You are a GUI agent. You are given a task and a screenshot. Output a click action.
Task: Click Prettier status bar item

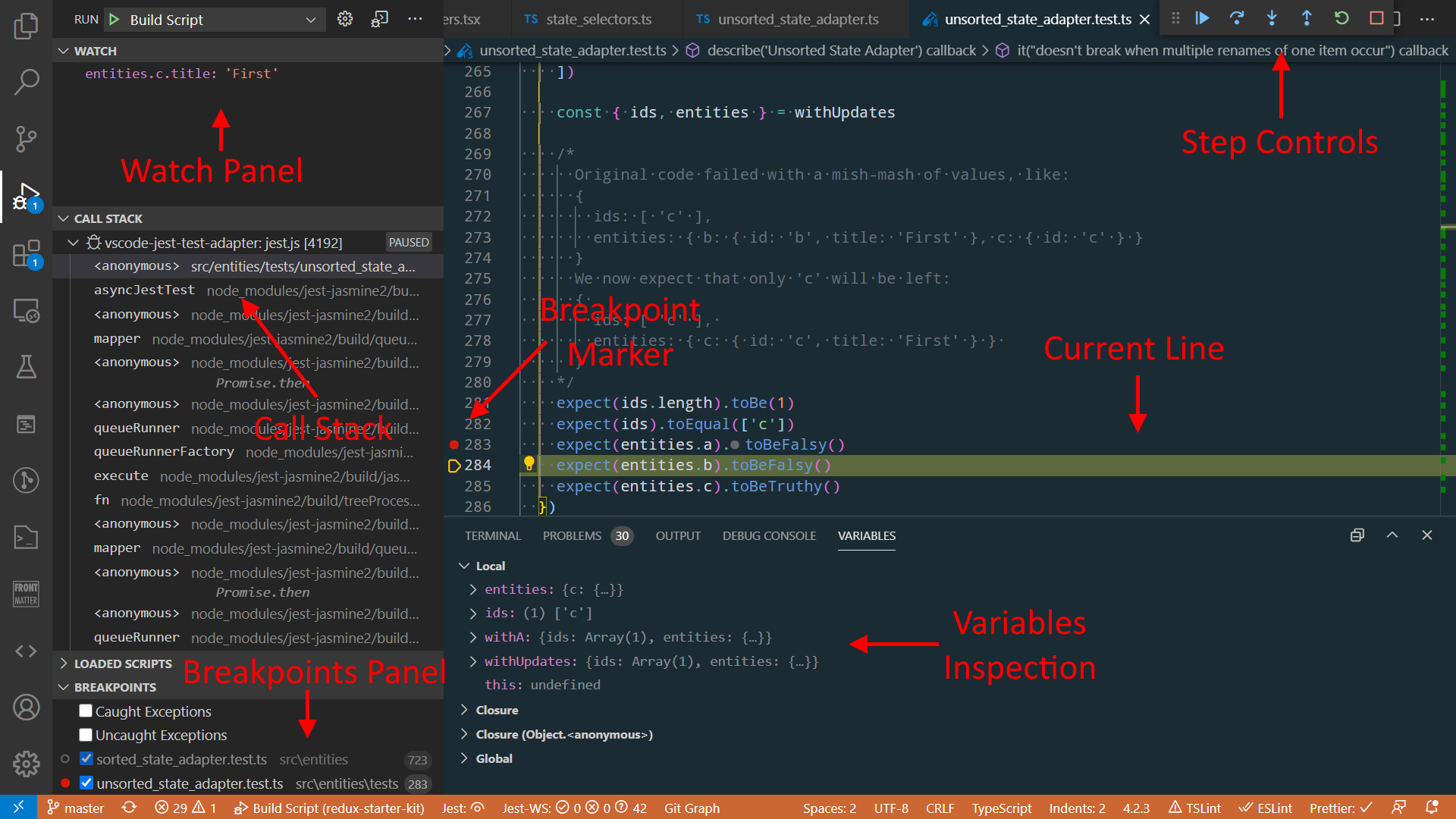point(1341,808)
